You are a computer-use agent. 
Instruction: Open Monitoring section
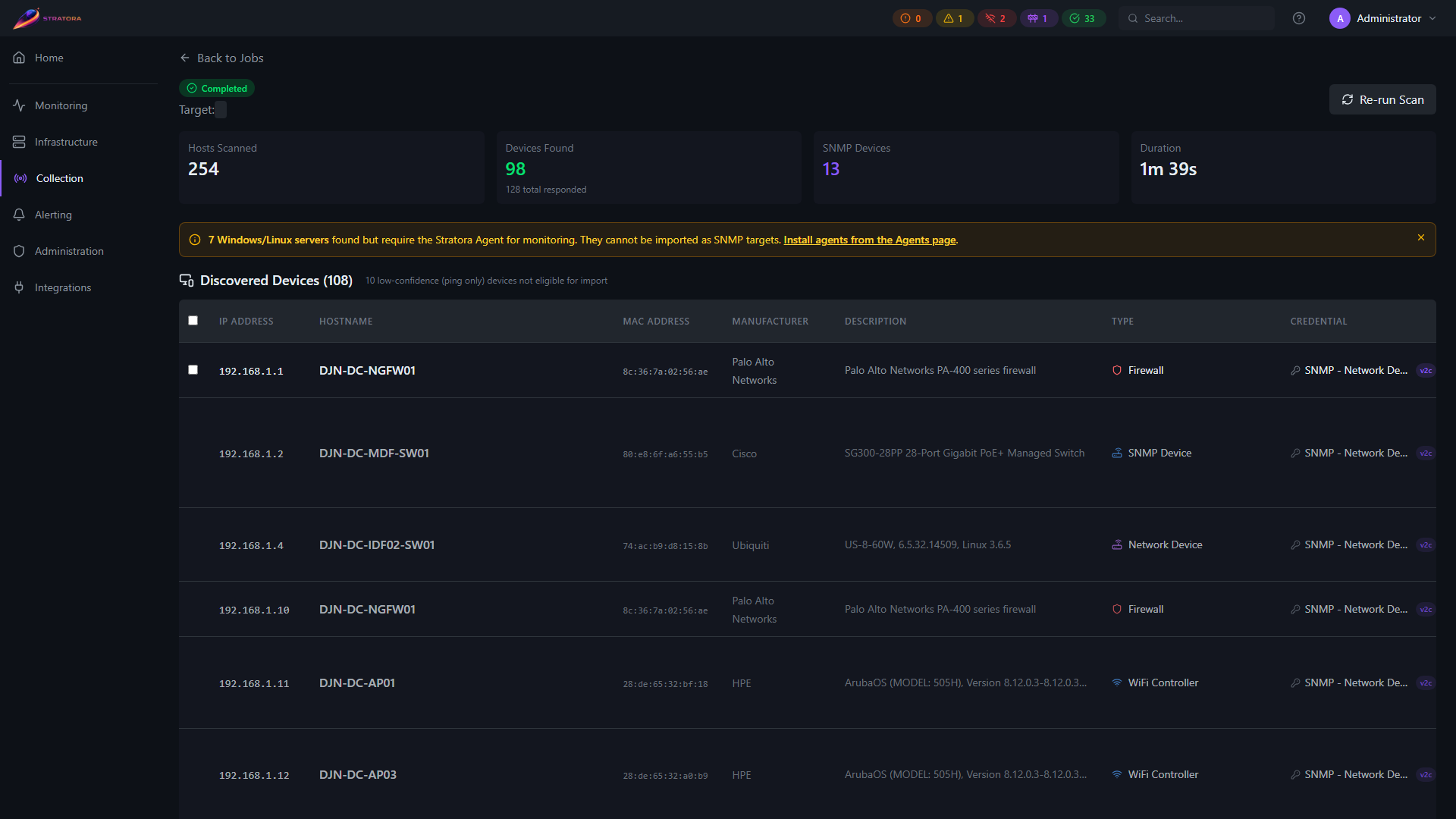[79, 105]
